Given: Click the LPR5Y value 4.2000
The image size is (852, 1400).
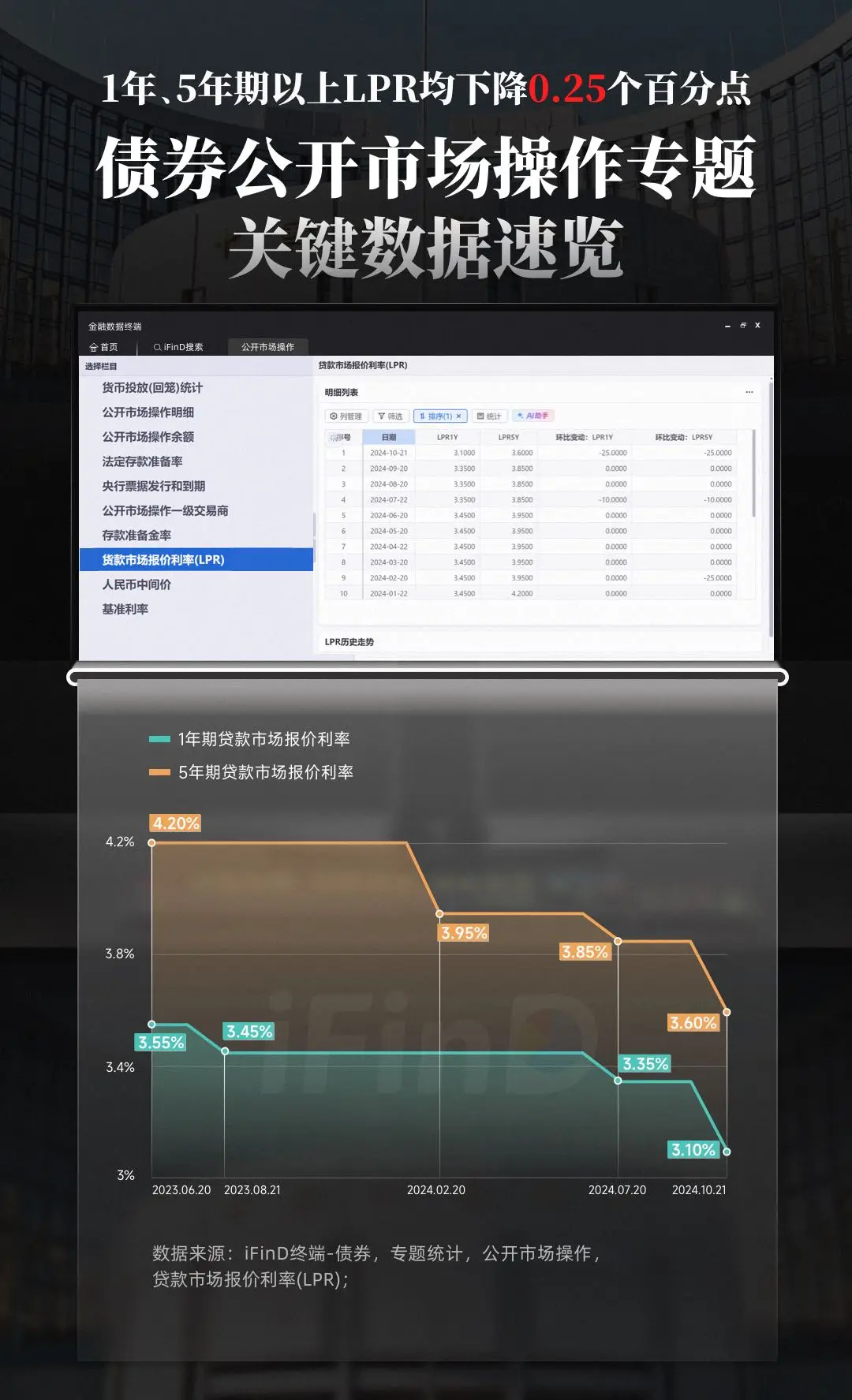Looking at the screenshot, I should pyautogui.click(x=522, y=593).
